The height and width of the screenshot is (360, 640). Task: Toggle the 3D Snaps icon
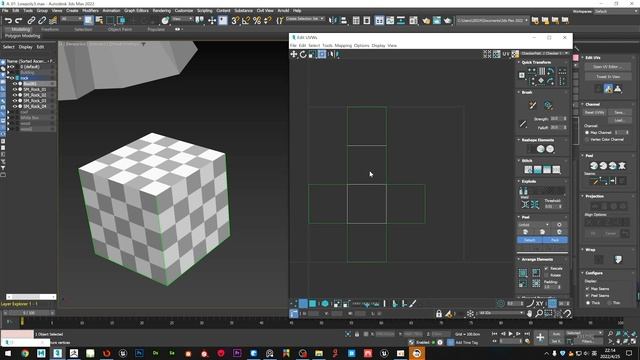tap(235, 20)
